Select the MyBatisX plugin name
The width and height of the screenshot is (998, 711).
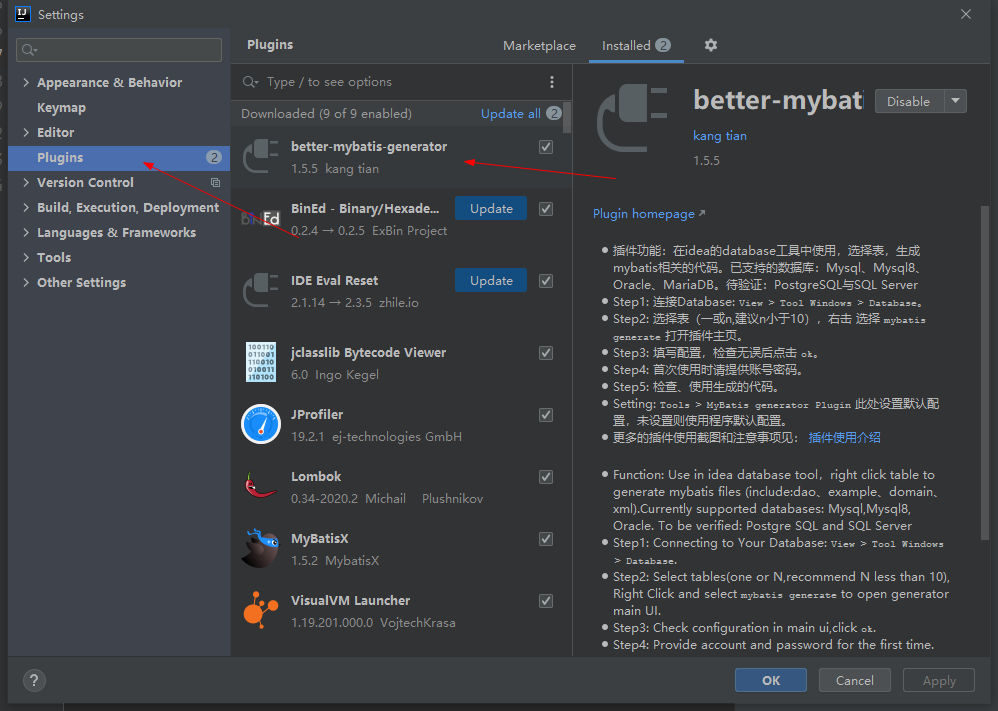coord(320,539)
